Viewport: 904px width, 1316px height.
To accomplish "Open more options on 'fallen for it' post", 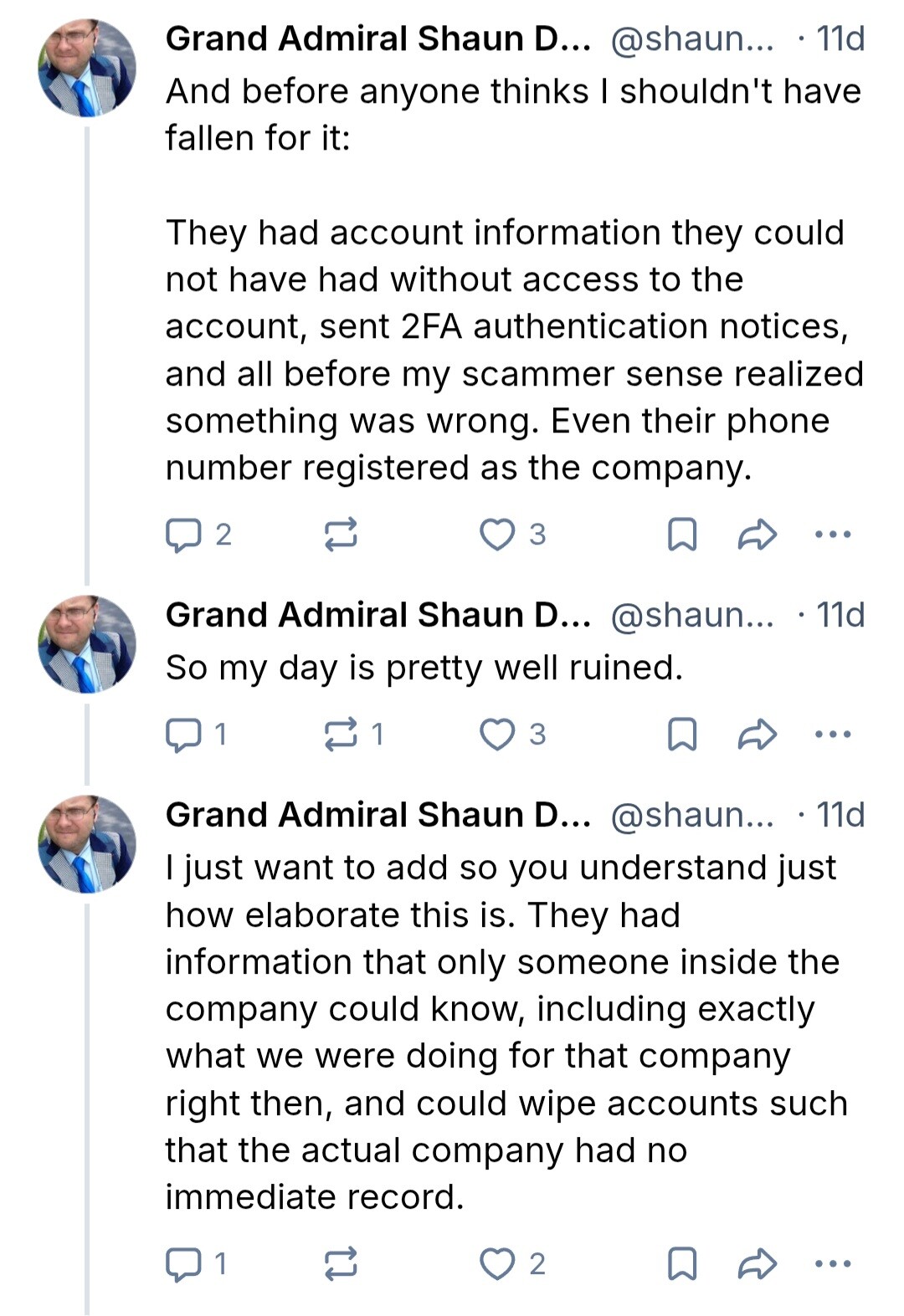I will click(833, 534).
